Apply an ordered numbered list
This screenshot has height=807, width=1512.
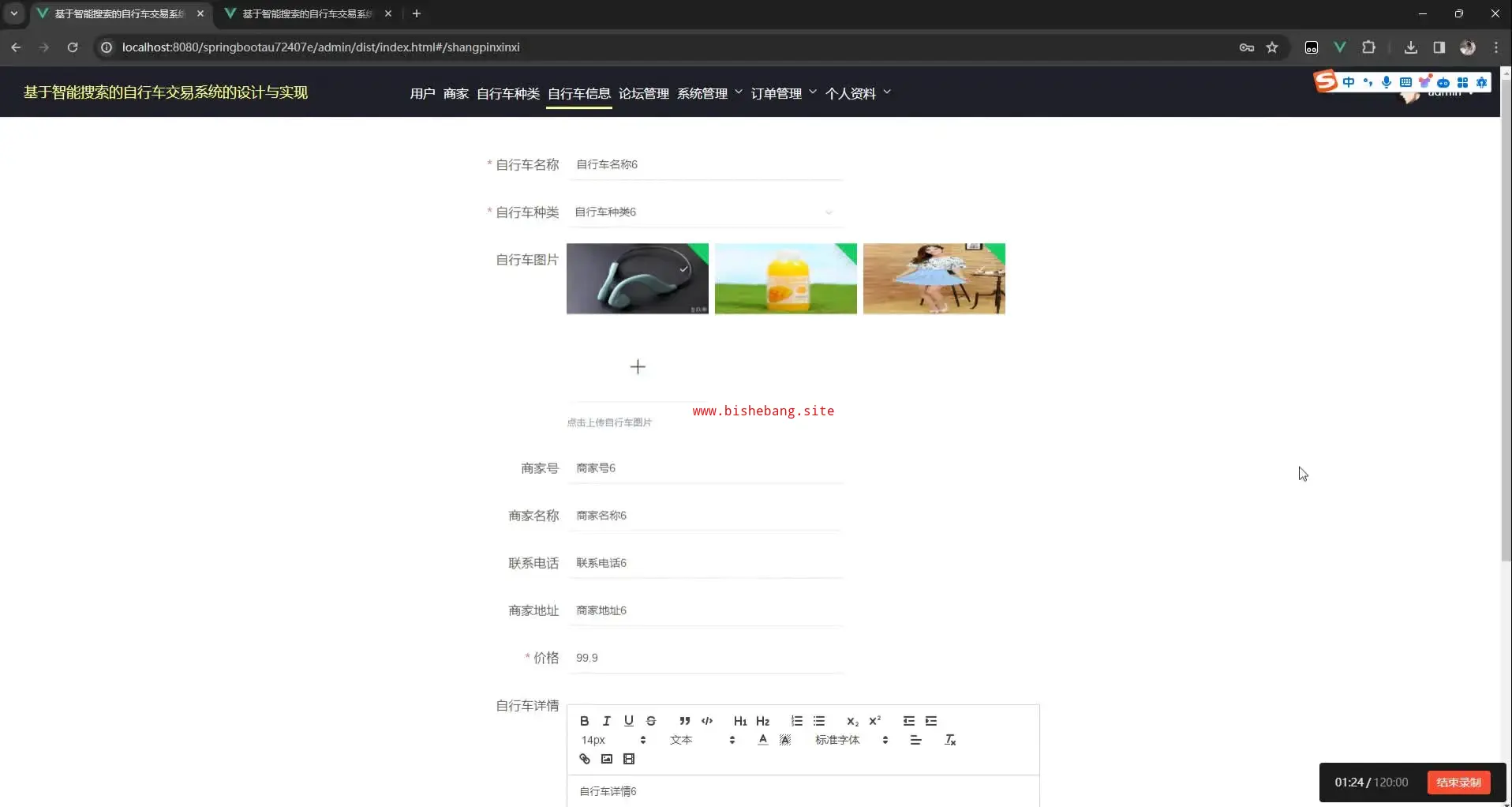[x=796, y=721]
